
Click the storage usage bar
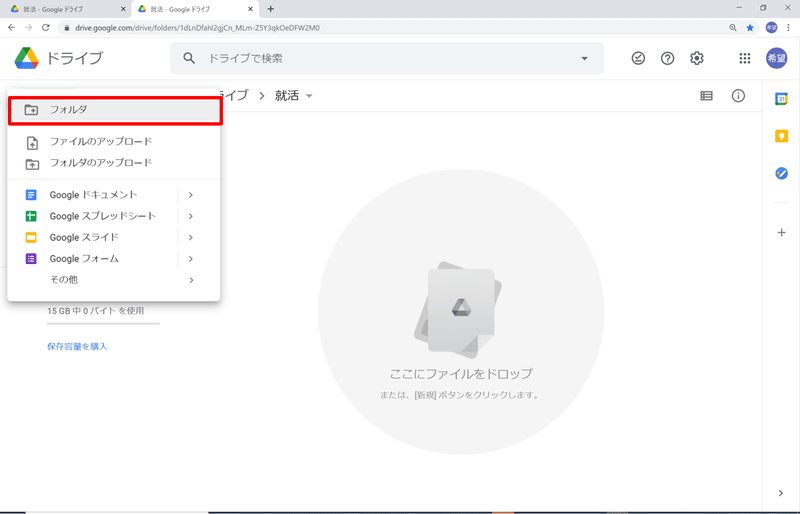(103, 323)
